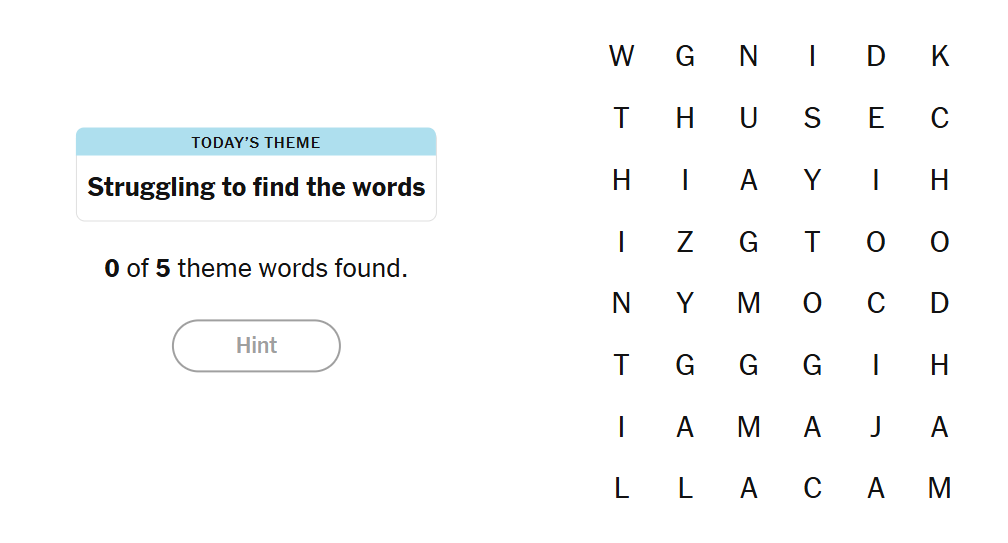
Task: Select the N between G and I
Action: (x=748, y=56)
